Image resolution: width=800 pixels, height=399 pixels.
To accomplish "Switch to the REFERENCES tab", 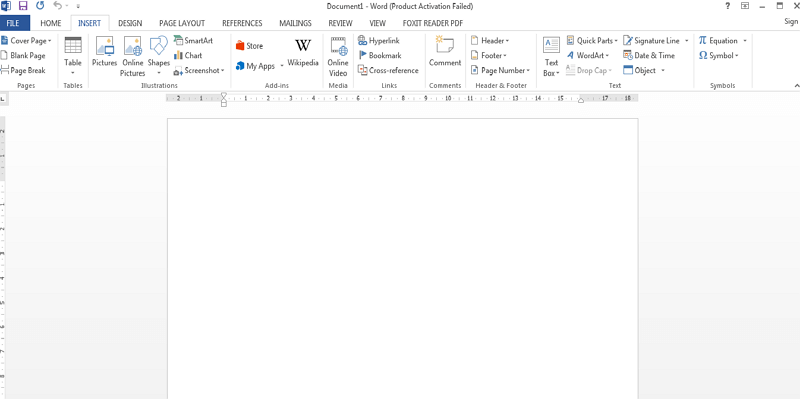I will tap(242, 23).
